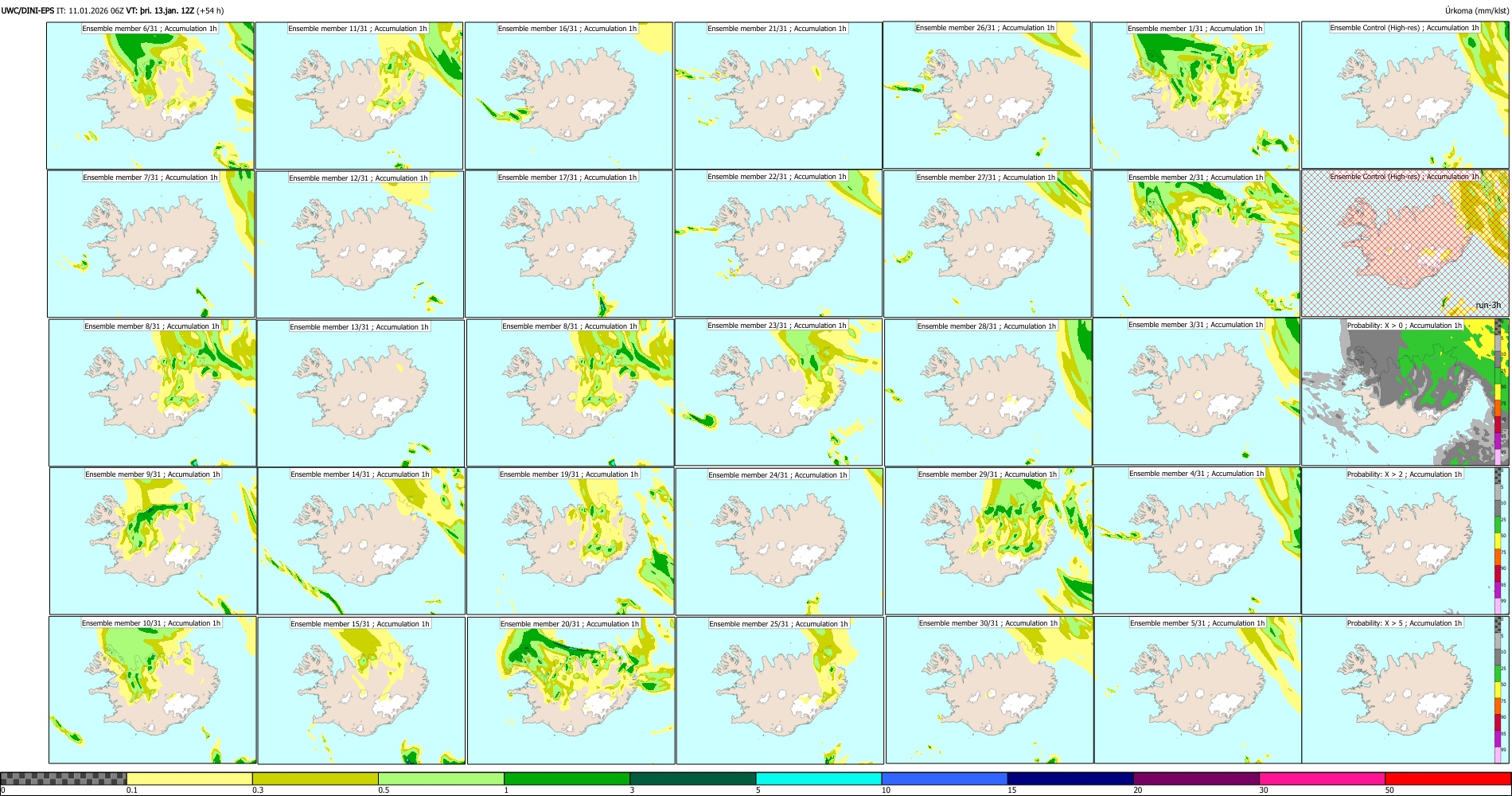View the Ensemble member 23/31 map
The height and width of the screenshot is (796, 1512).
779,392
